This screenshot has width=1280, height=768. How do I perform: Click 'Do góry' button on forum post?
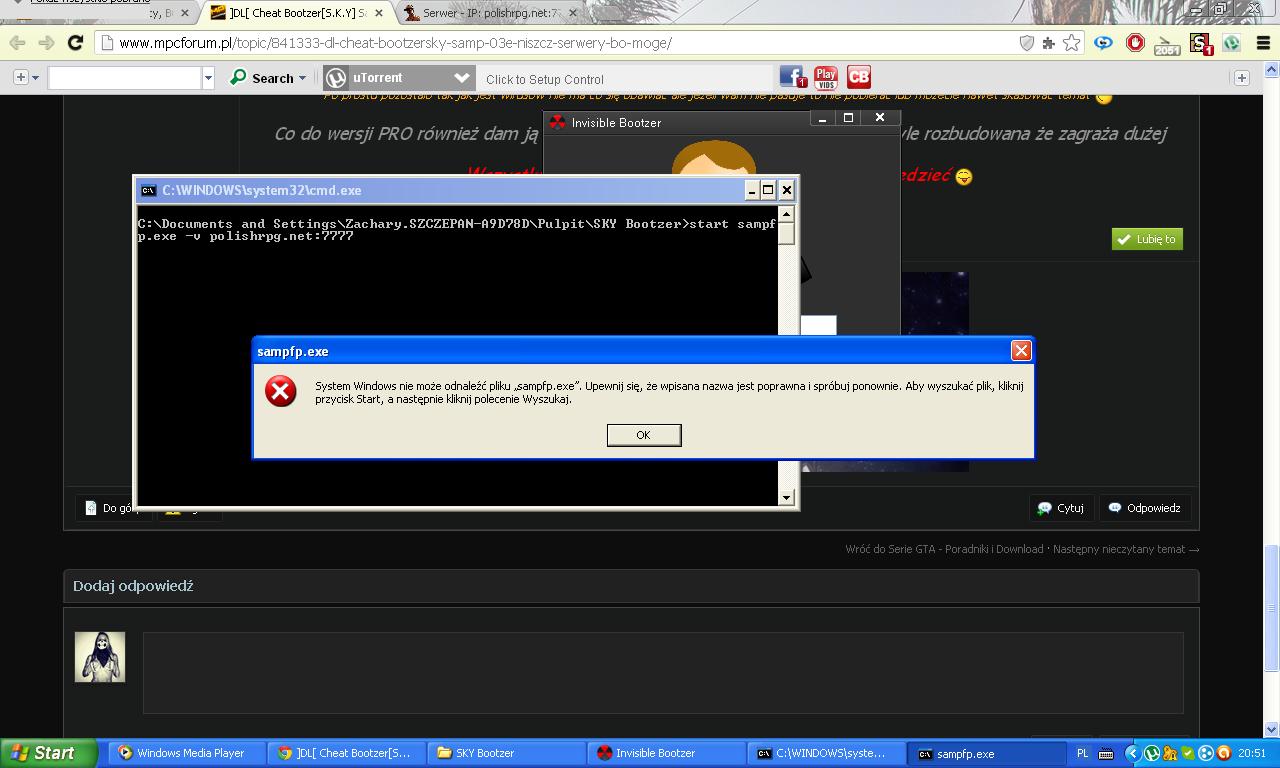[x=113, y=509]
